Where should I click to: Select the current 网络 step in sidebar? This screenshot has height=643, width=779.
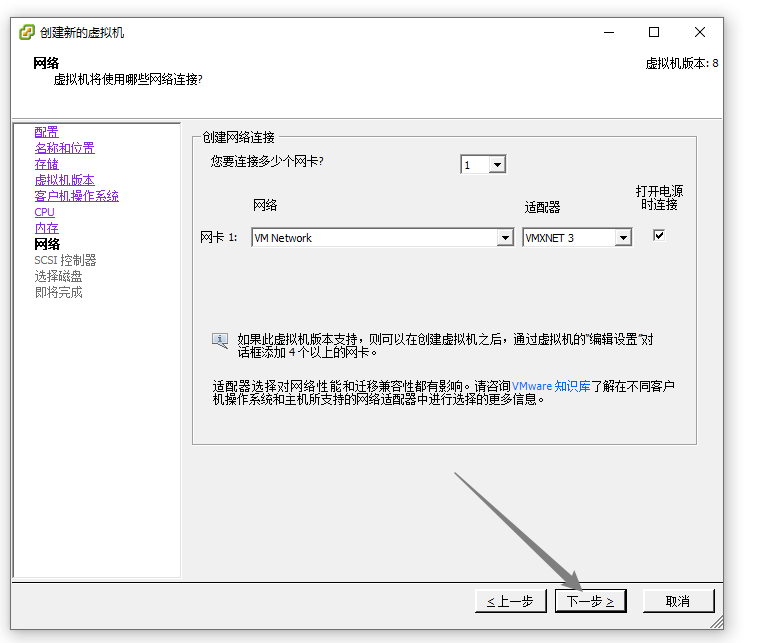[x=47, y=244]
